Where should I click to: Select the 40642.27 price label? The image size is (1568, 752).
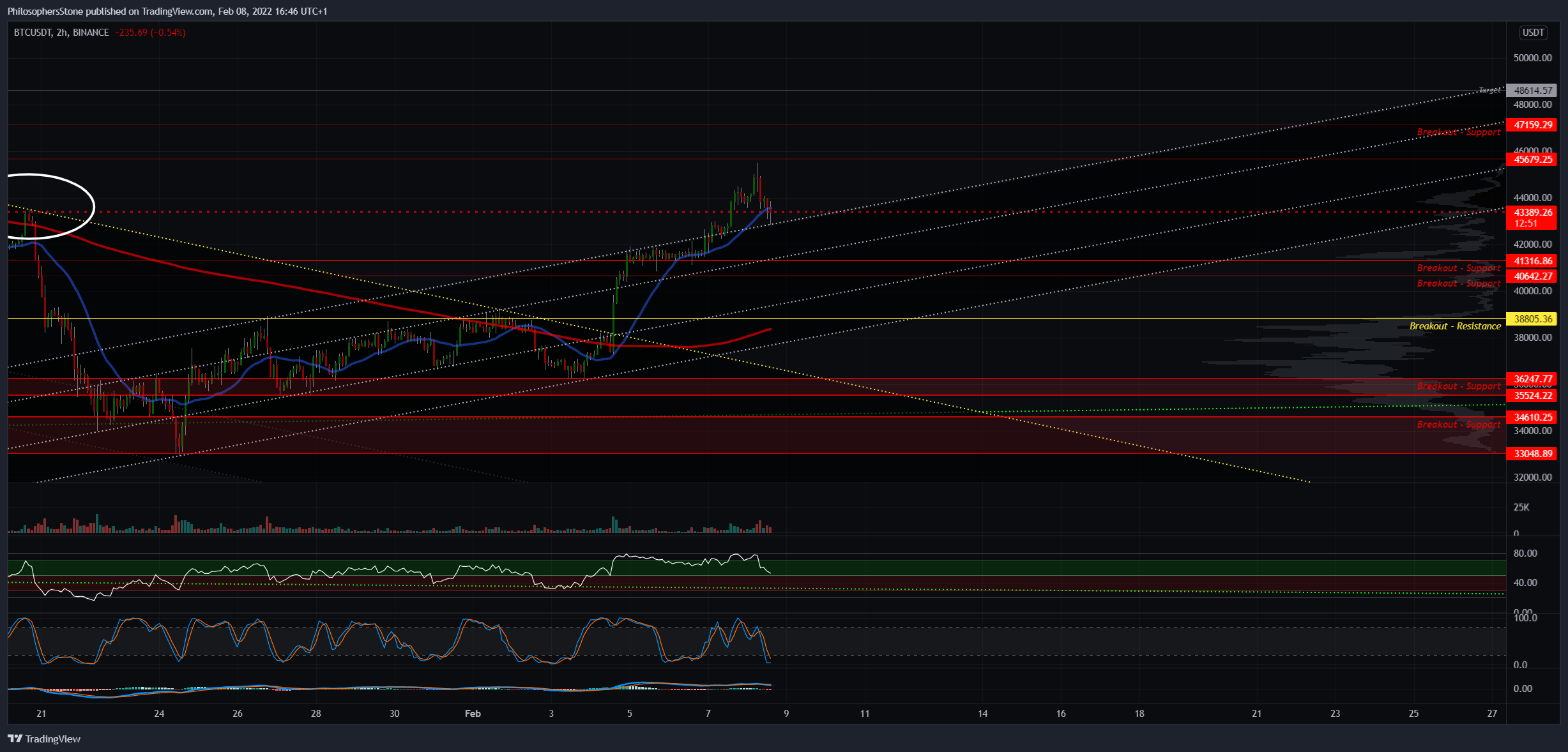click(1533, 276)
